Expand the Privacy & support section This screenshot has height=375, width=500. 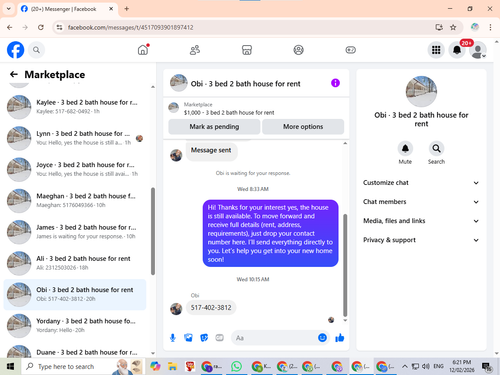[x=421, y=240]
